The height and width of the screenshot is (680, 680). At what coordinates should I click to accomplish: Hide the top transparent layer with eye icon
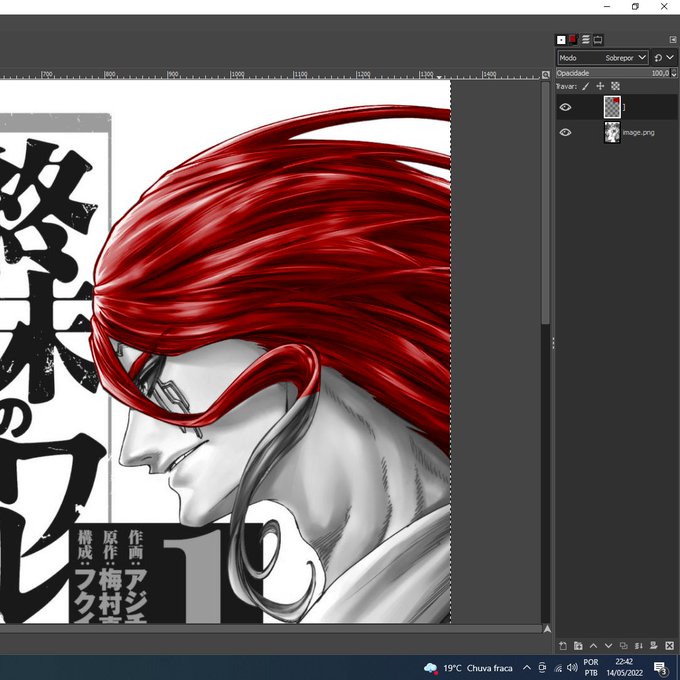point(565,107)
